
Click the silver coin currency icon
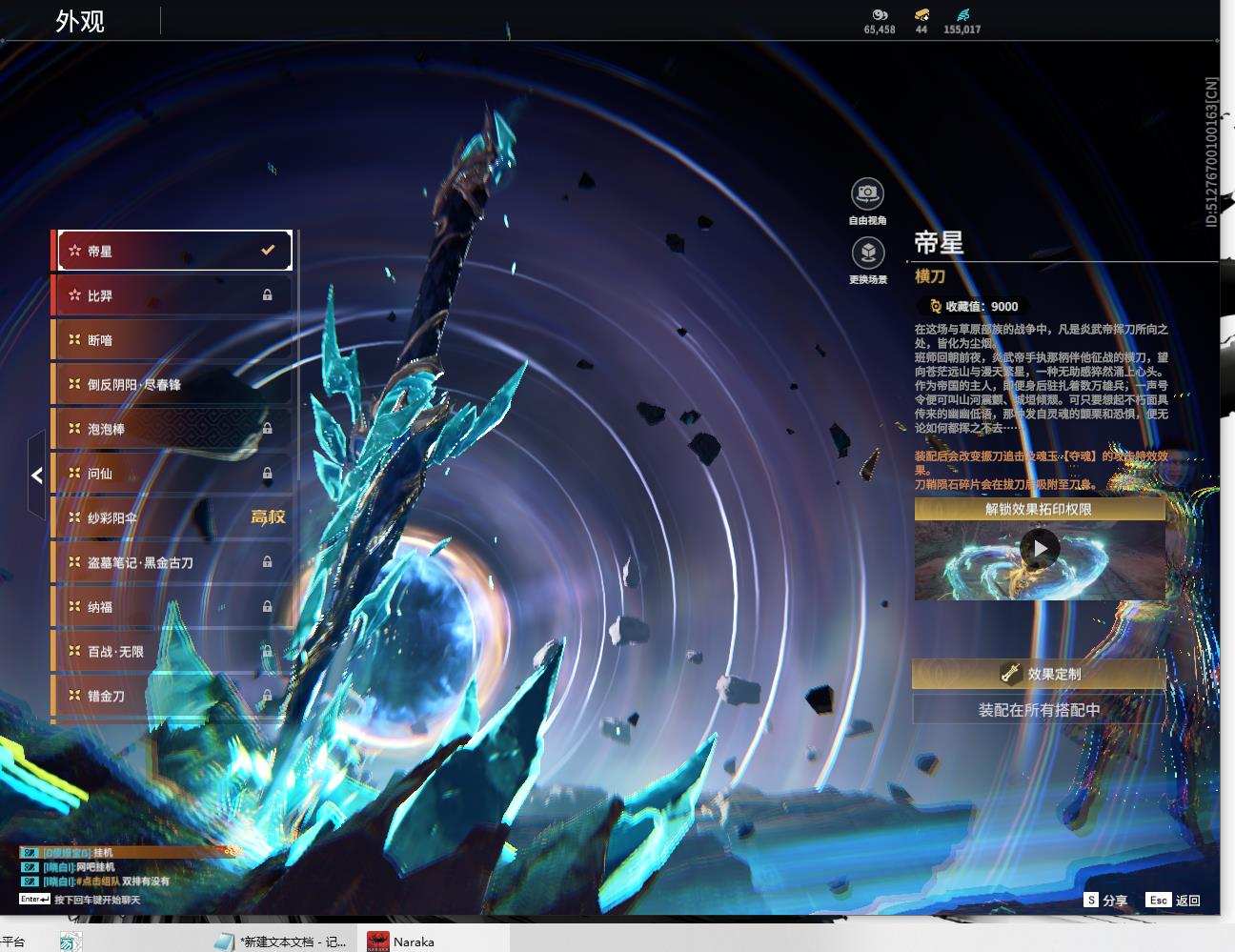tap(880, 14)
